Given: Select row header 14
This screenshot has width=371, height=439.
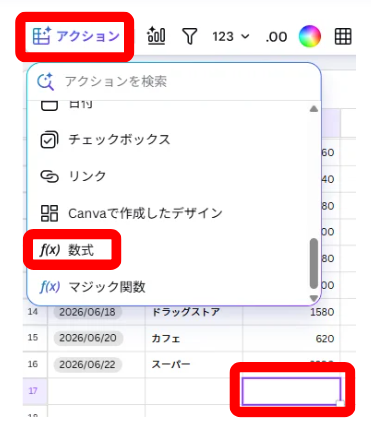Looking at the screenshot, I should [x=35, y=312].
